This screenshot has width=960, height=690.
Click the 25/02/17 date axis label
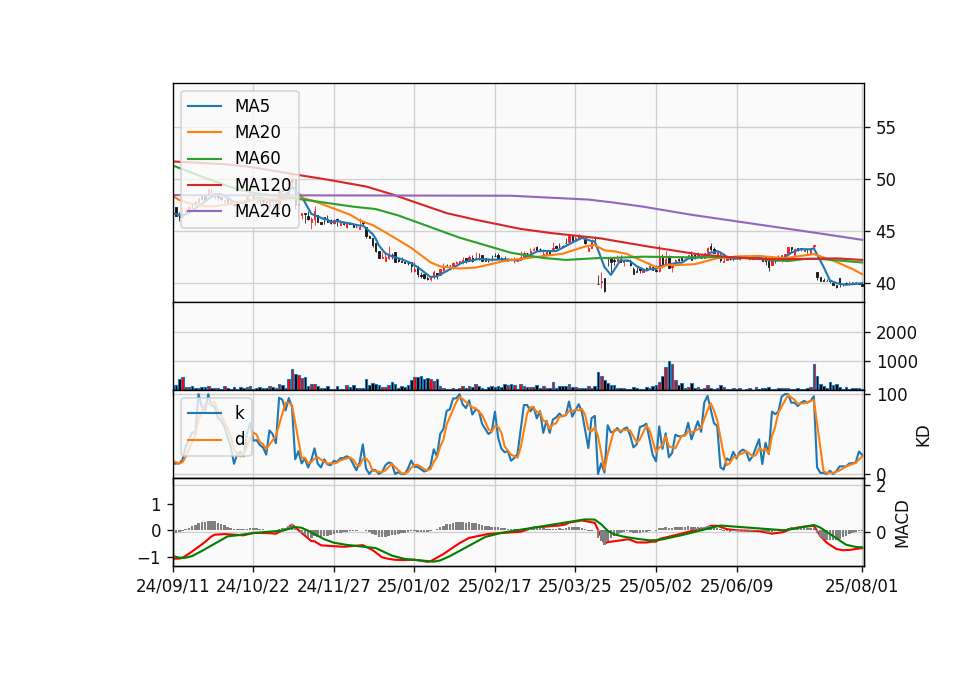pyautogui.click(x=495, y=586)
